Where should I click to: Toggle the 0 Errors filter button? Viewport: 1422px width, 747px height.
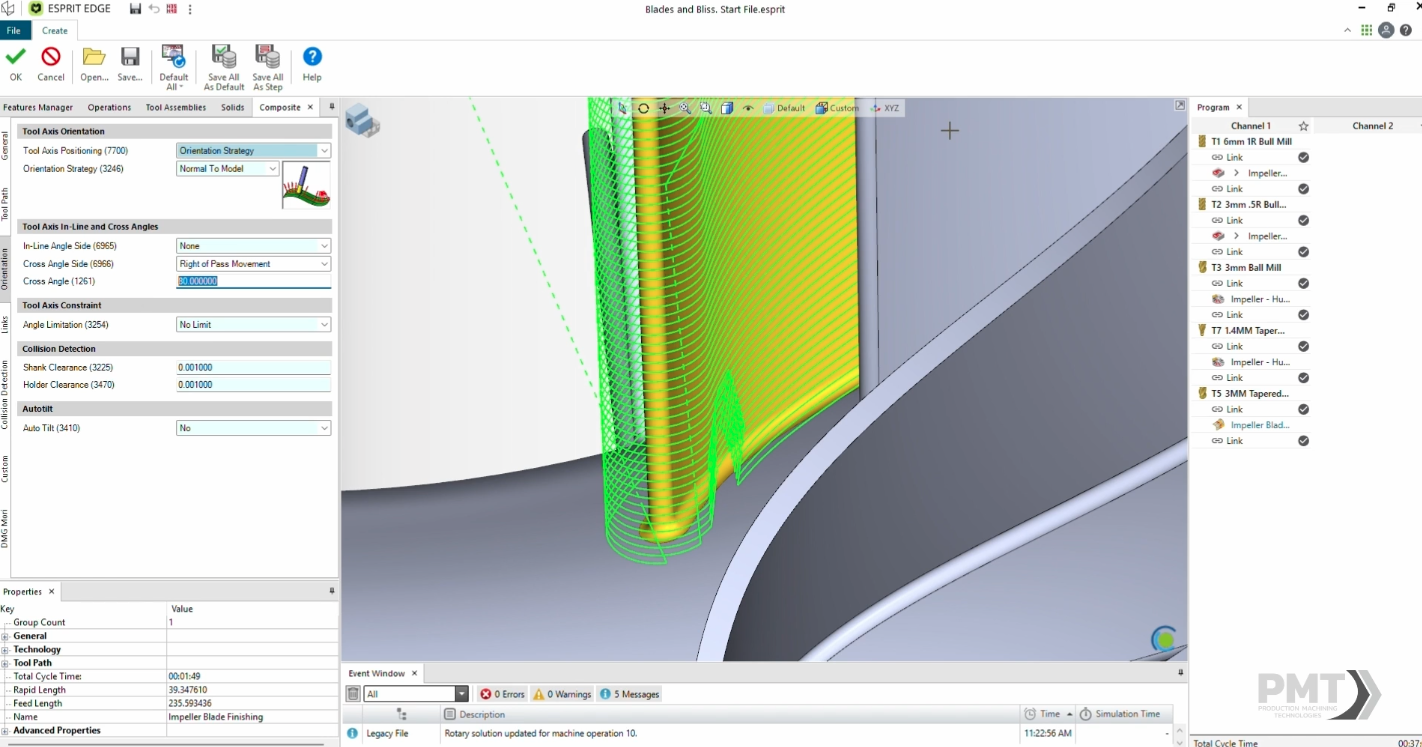pyautogui.click(x=501, y=694)
